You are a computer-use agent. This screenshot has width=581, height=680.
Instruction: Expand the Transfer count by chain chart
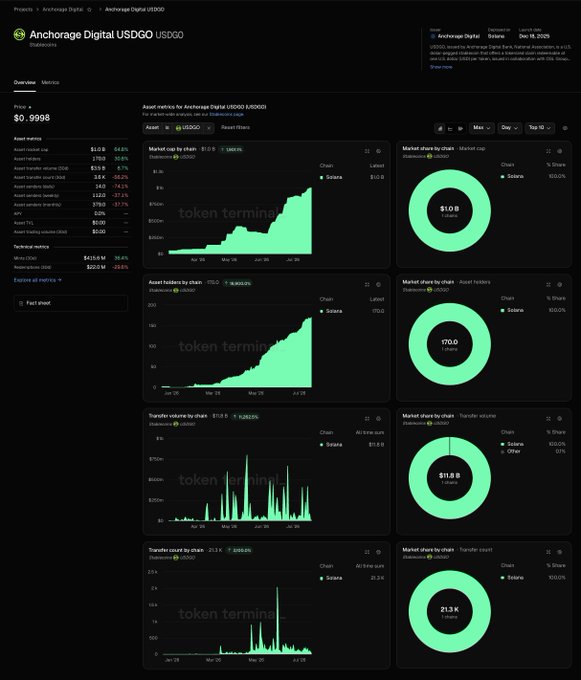click(367, 552)
